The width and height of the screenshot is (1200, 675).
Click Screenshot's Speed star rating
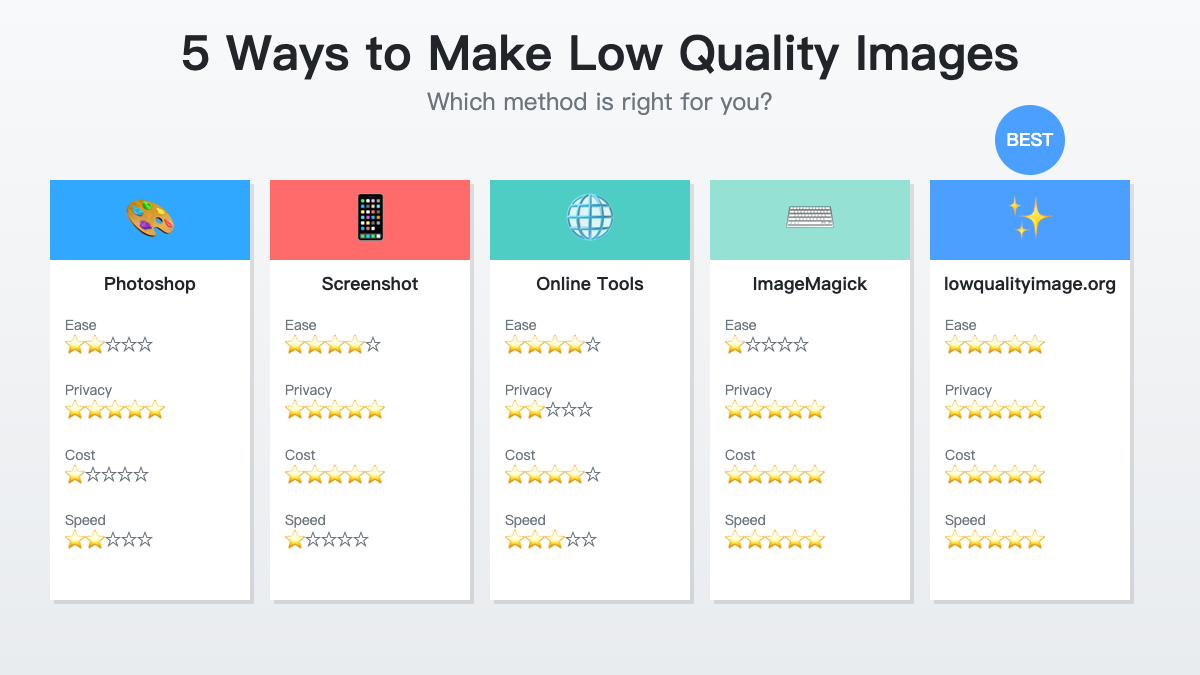click(x=327, y=540)
